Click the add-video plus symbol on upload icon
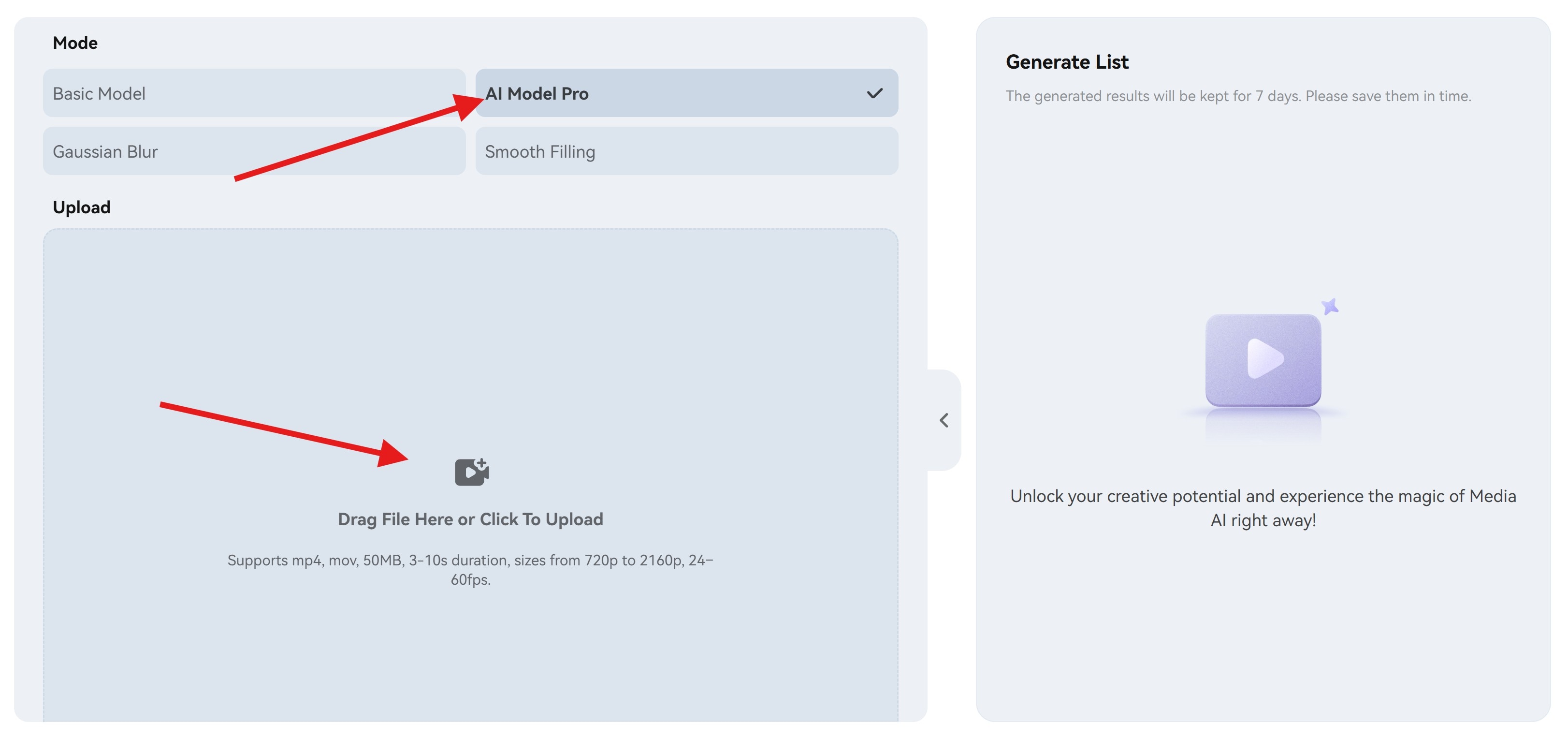The image size is (1568, 739). pos(482,461)
